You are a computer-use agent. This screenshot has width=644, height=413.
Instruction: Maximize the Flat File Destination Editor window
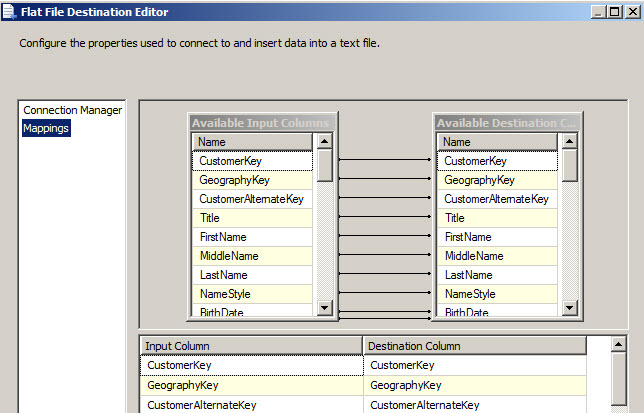tap(612, 11)
